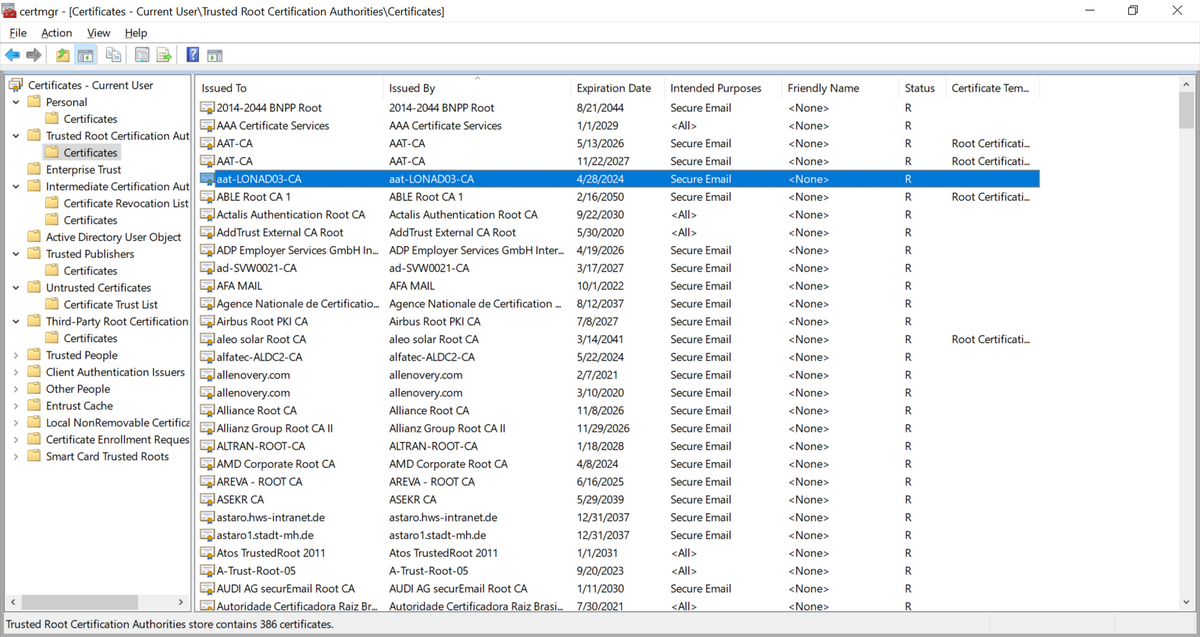Select the AddTrust External CA Root certificate

coord(618,233)
